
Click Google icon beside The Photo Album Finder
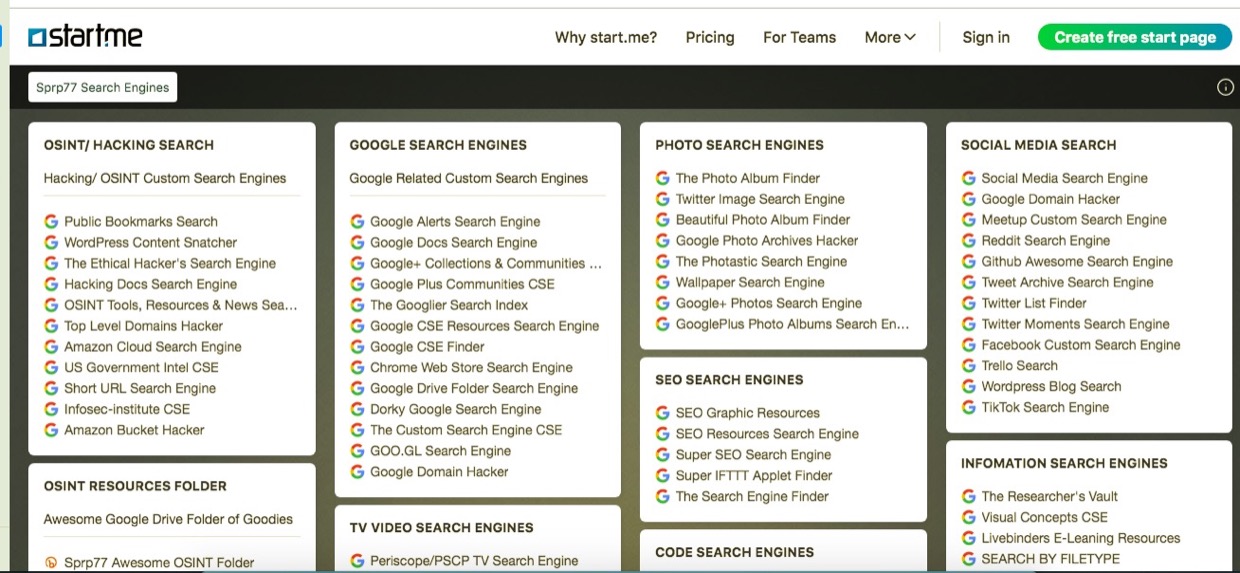[662, 178]
